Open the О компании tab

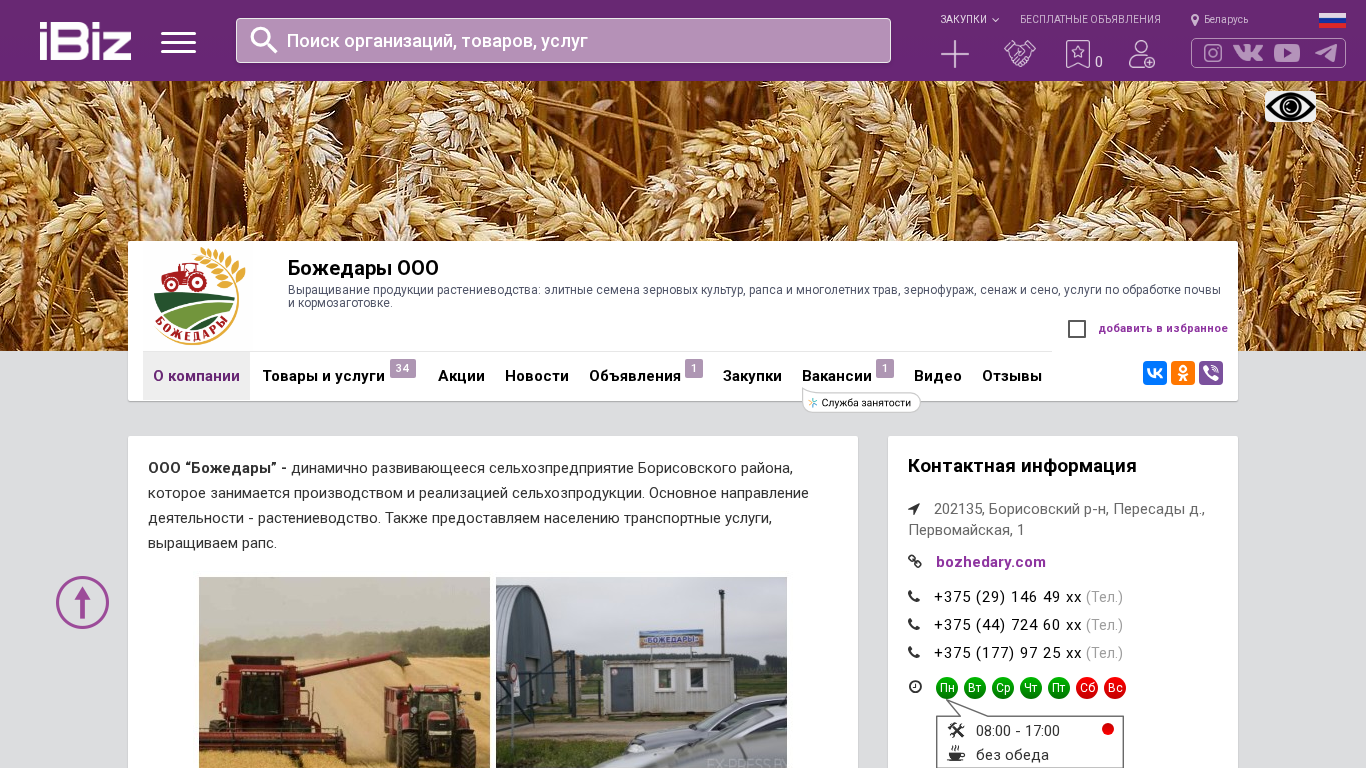(x=196, y=376)
